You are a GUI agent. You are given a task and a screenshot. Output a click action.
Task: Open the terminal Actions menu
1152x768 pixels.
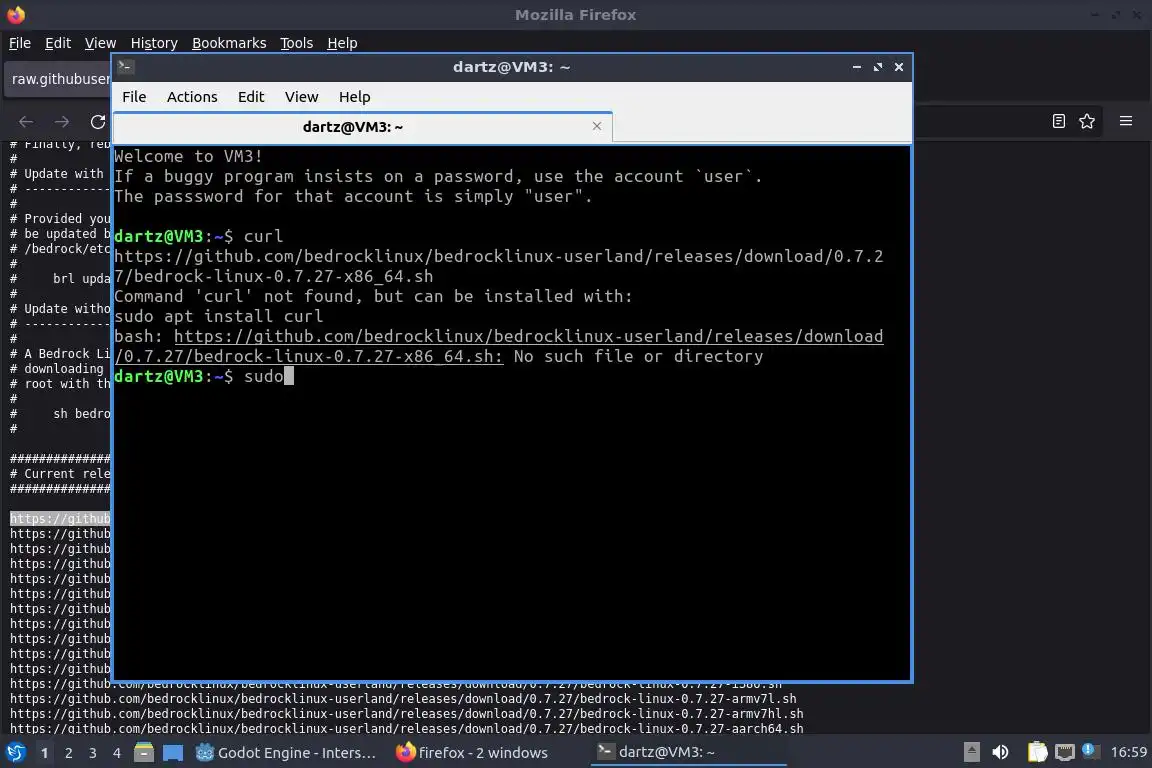coord(192,97)
